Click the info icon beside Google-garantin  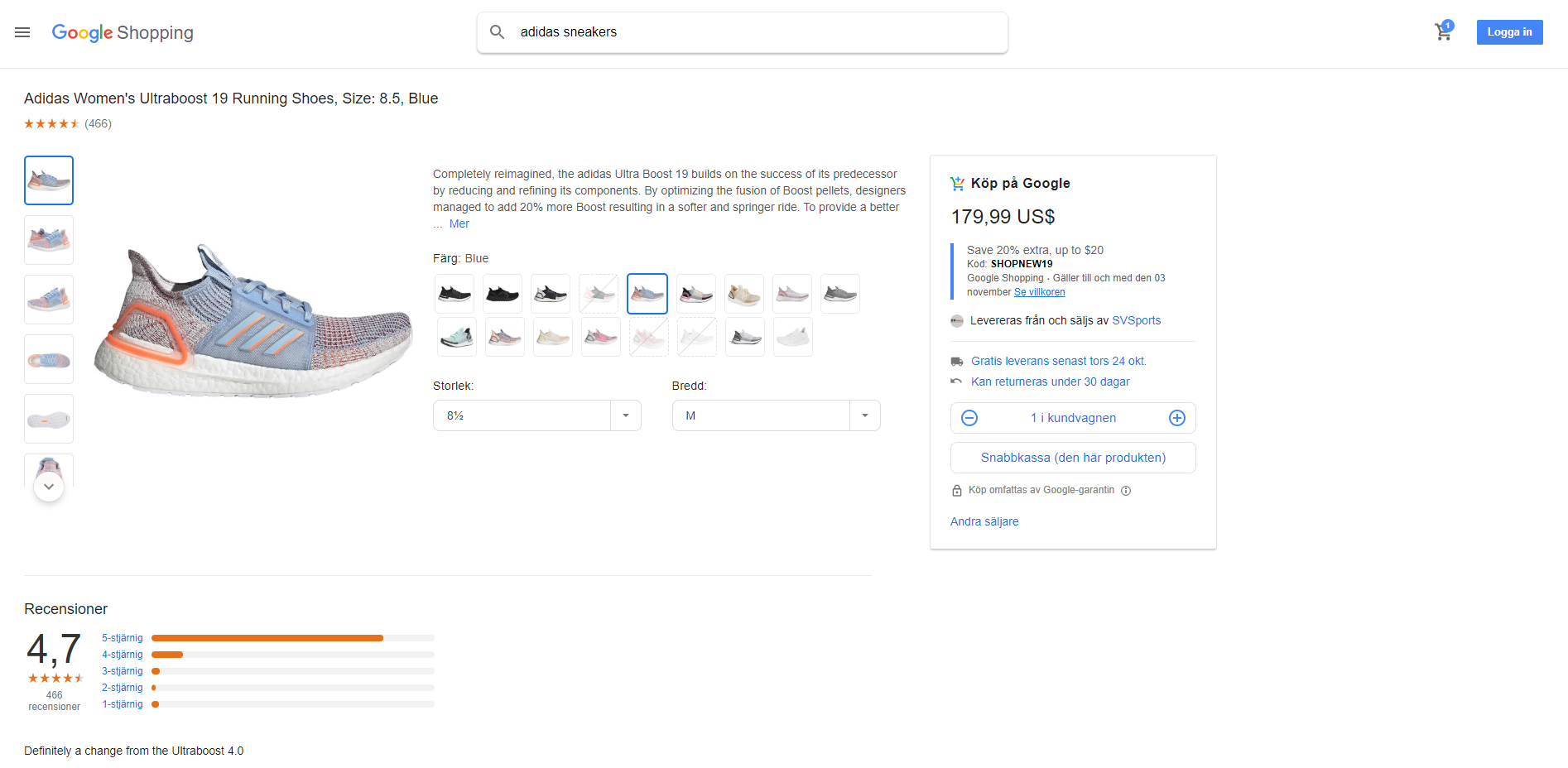click(1126, 491)
